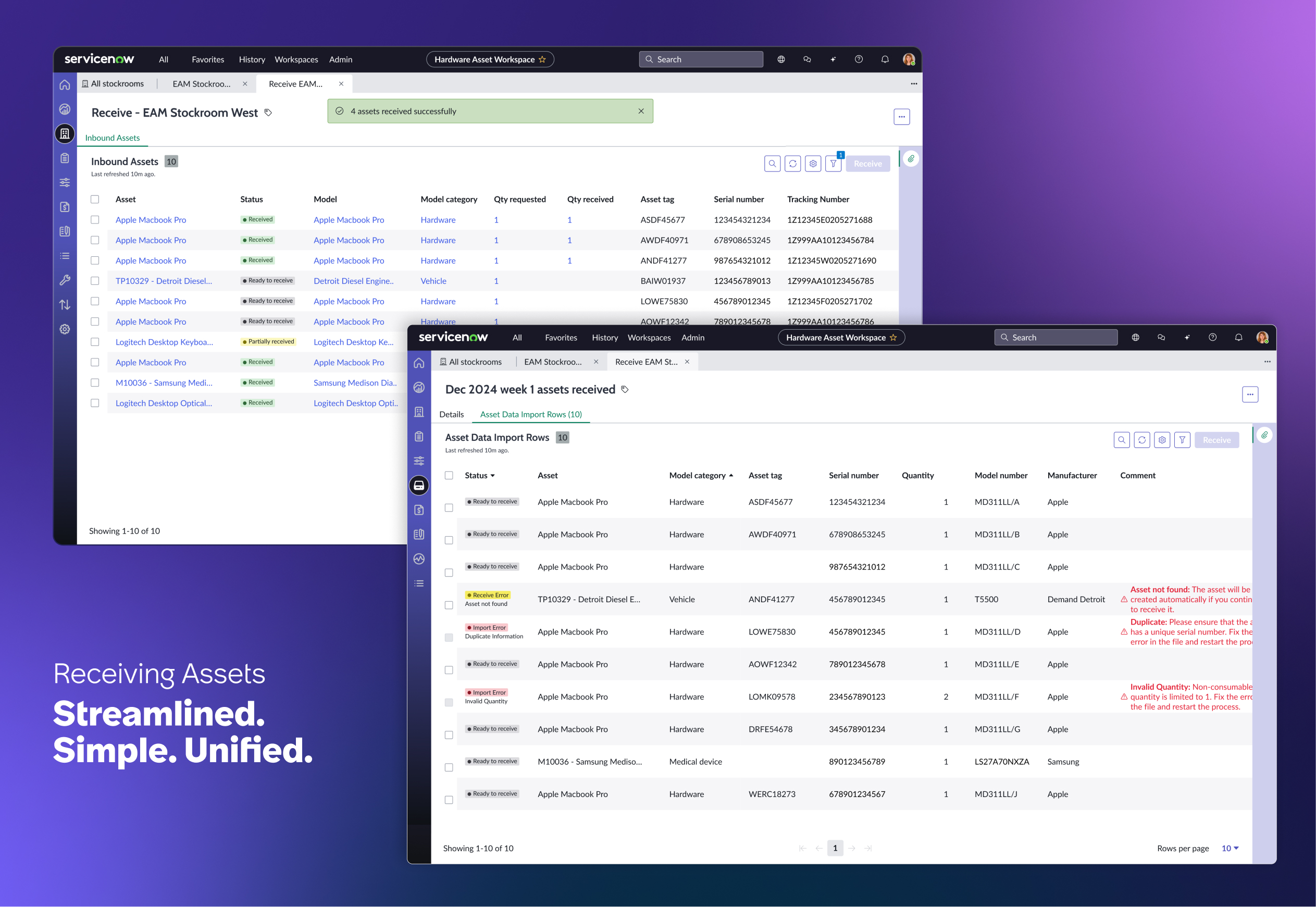Click the attachment paperclip in the front window
1316x907 pixels.
(1264, 435)
